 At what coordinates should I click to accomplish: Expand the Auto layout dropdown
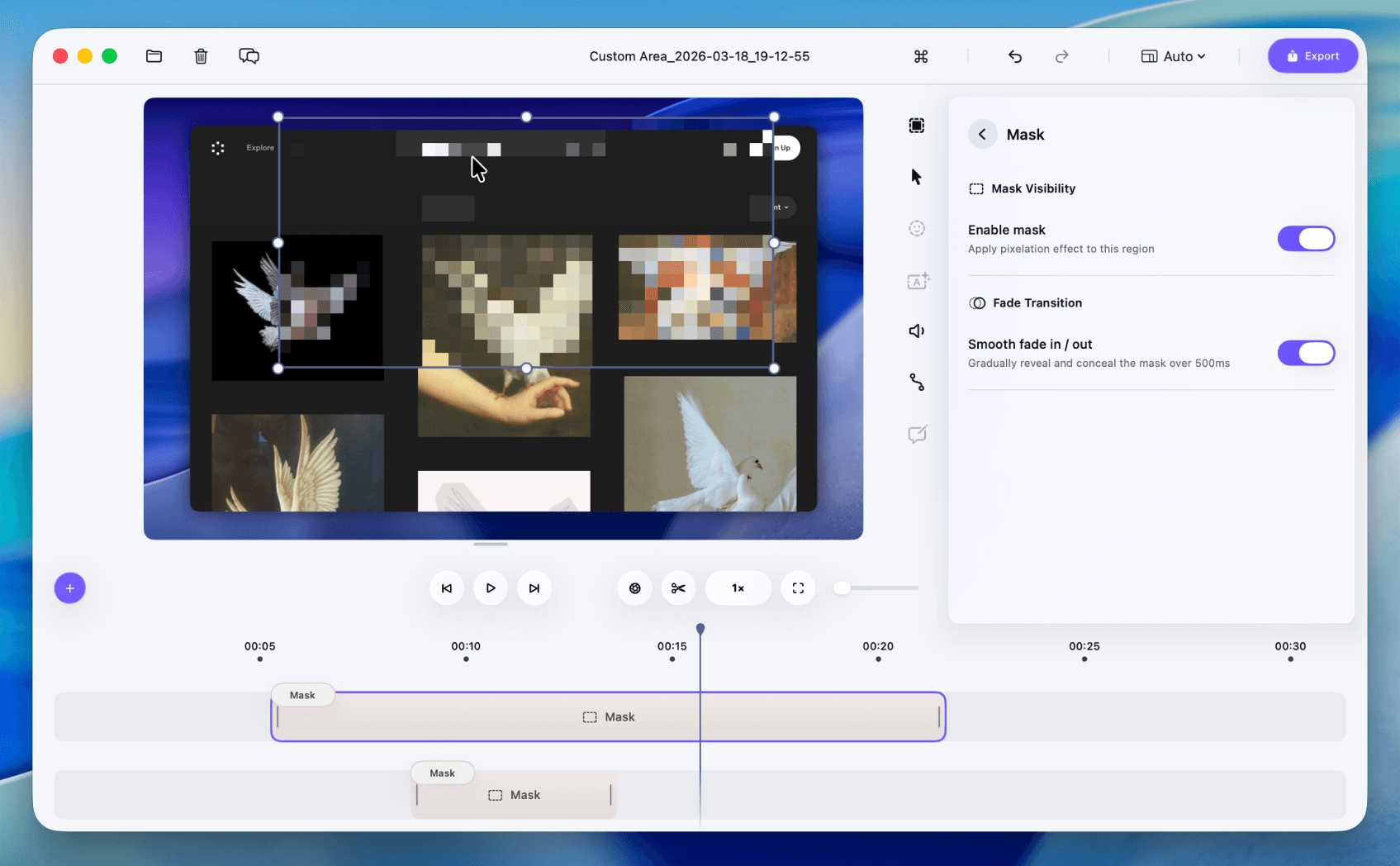pos(1174,56)
